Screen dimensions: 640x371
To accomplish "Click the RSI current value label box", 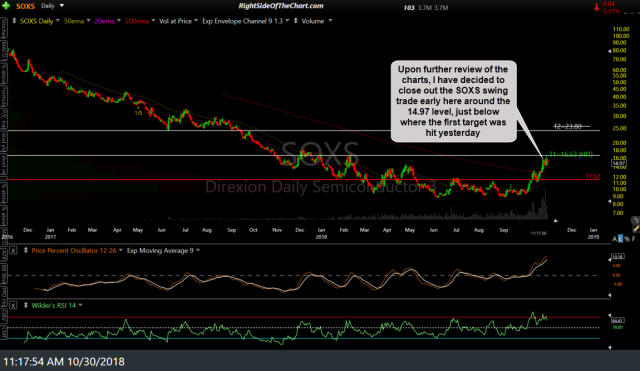I will coord(617,321).
